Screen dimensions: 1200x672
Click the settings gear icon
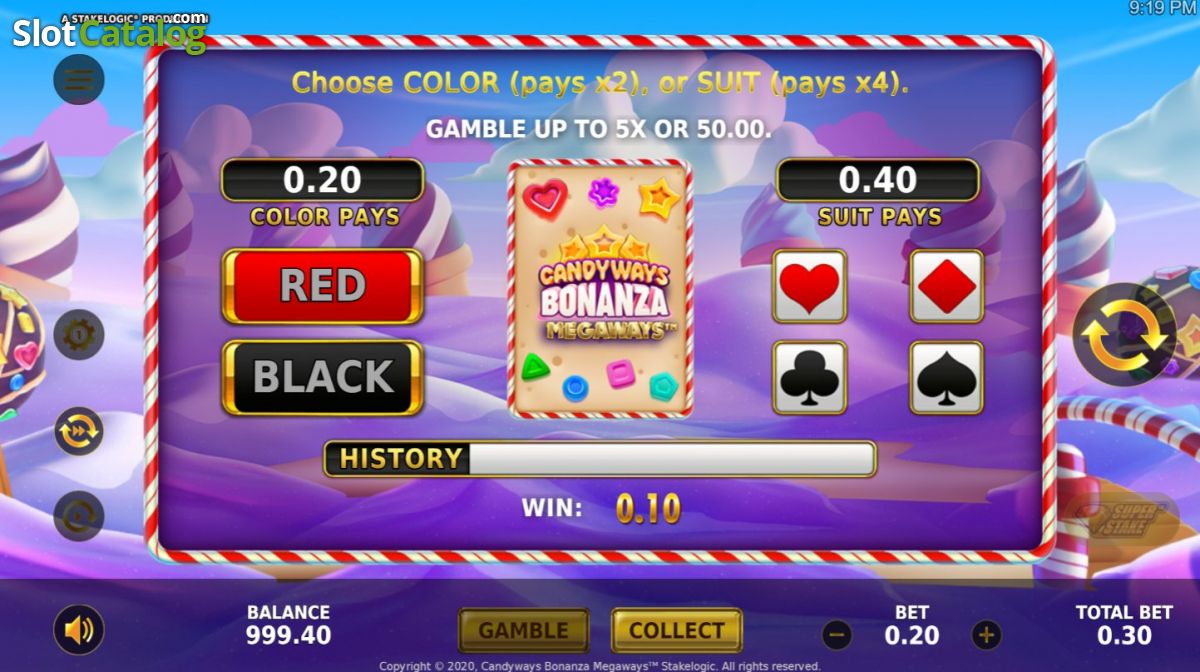[x=79, y=336]
